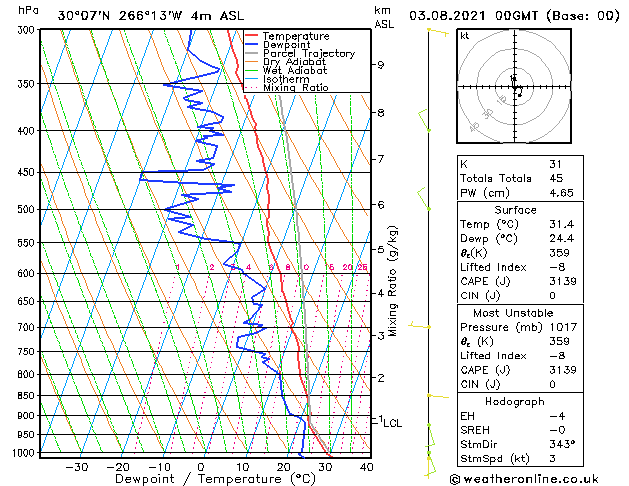Click the Surface CAPE (J) value 3139
Viewport: 629px width, 486px height.
(x=563, y=281)
